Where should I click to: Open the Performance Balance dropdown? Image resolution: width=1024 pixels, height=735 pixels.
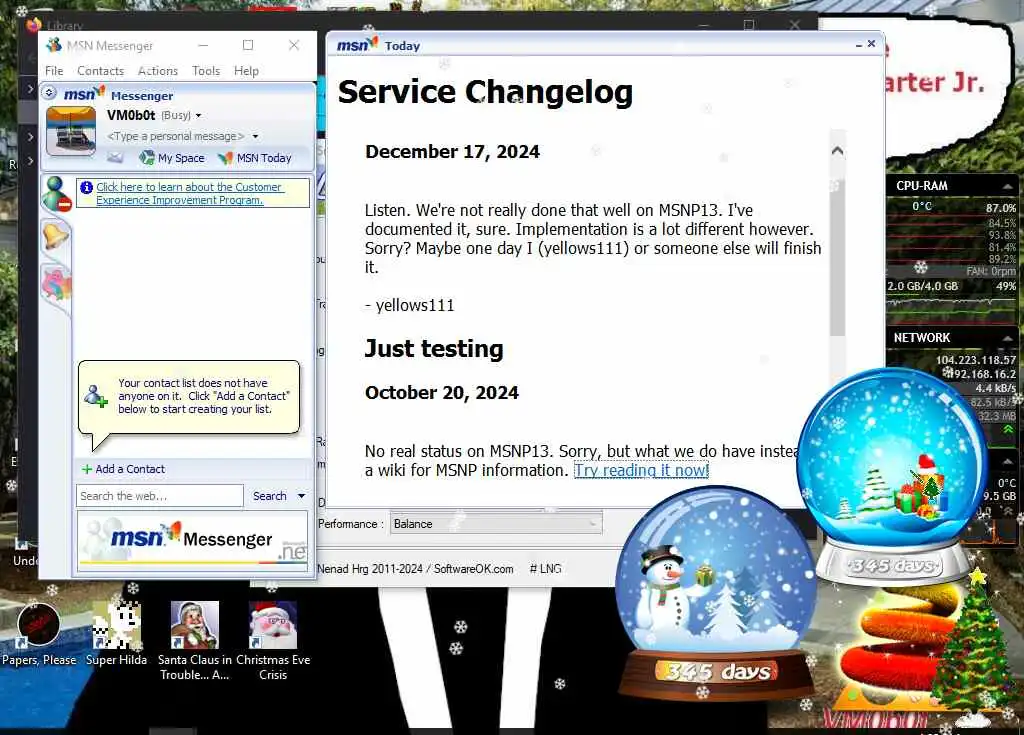click(x=496, y=524)
